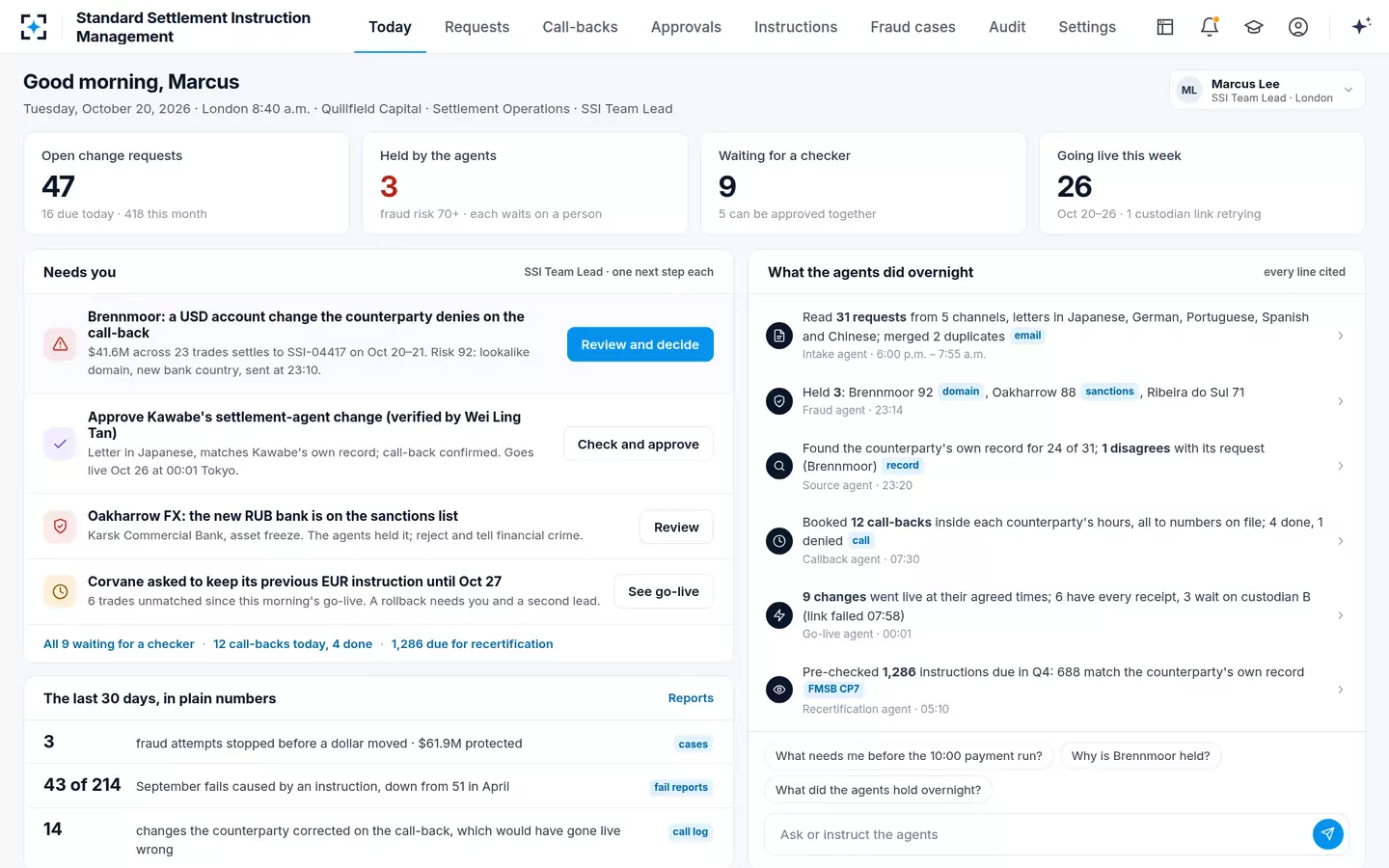Open the 1,286 due for recertification link

click(x=472, y=644)
